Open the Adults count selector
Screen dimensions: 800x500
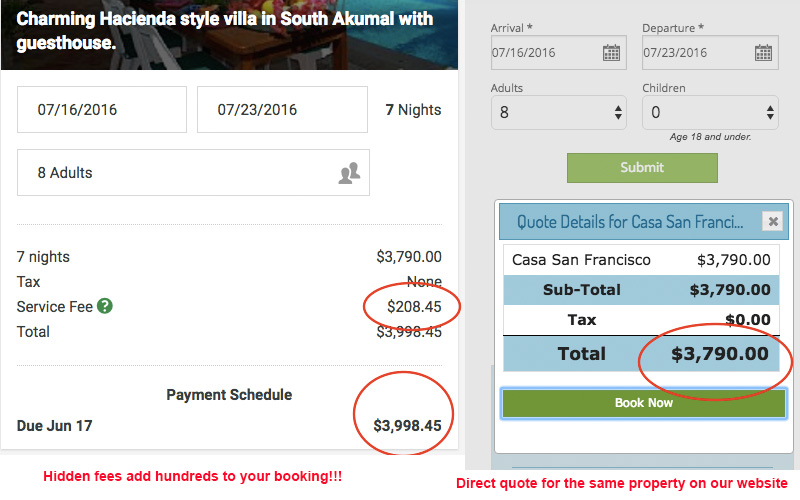558,112
